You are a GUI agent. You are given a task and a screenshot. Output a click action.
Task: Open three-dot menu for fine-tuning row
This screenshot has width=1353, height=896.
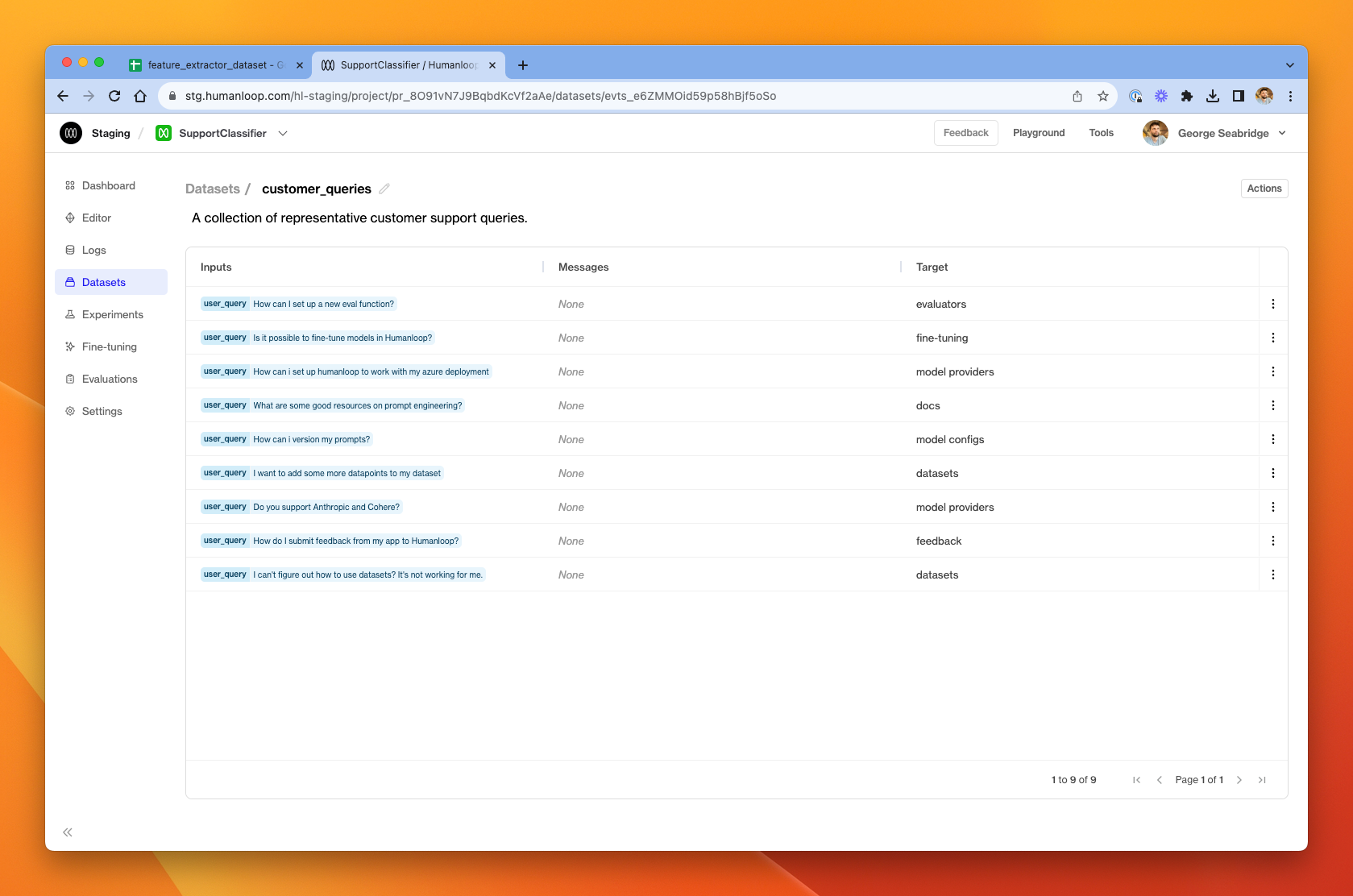coord(1273,338)
